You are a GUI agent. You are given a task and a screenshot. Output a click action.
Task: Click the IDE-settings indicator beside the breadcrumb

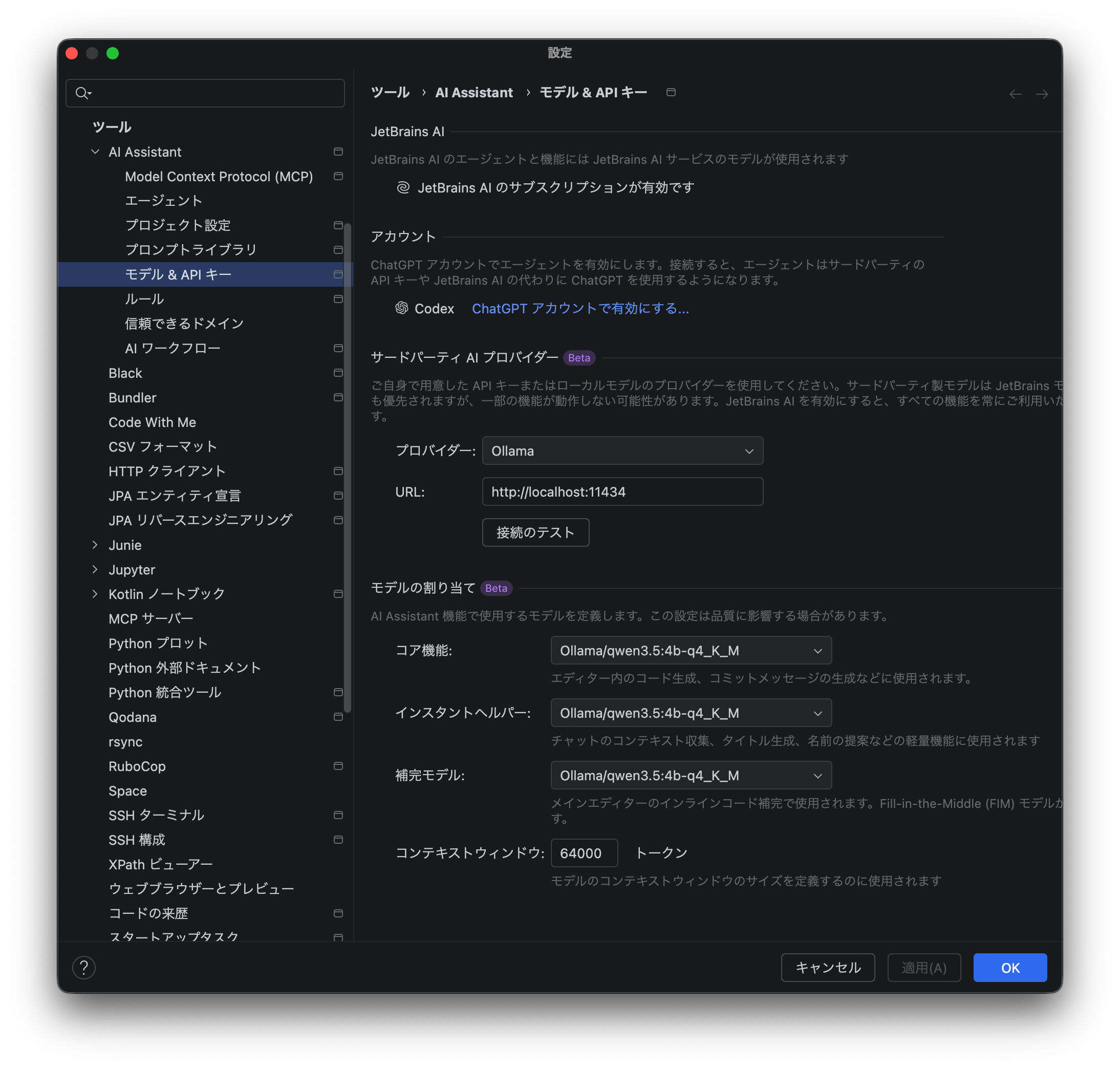tap(671, 92)
